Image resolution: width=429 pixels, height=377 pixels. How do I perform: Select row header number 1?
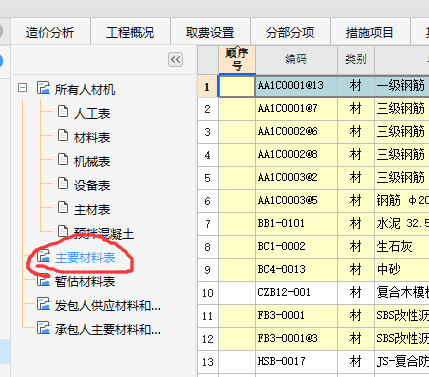click(208, 86)
